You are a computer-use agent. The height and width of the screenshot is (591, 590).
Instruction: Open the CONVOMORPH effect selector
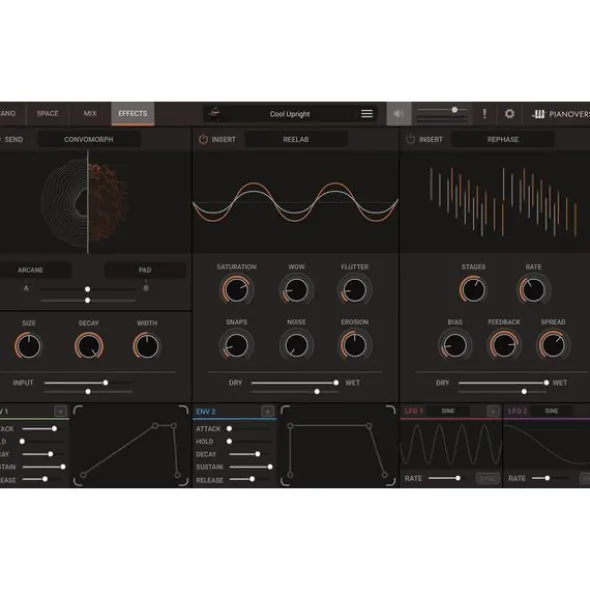click(x=89, y=139)
